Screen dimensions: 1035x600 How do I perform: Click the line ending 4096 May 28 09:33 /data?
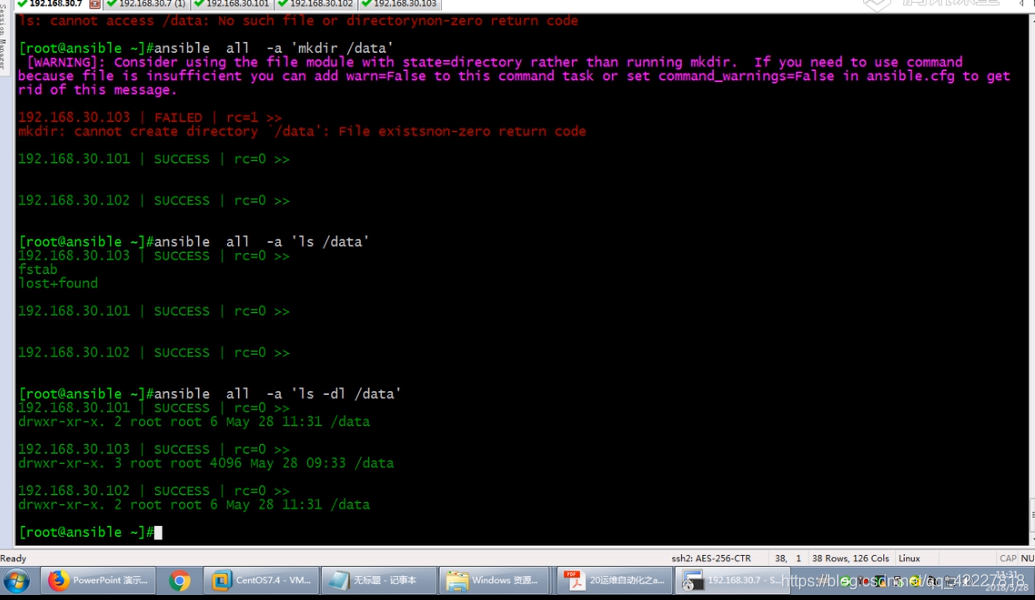[206, 463]
